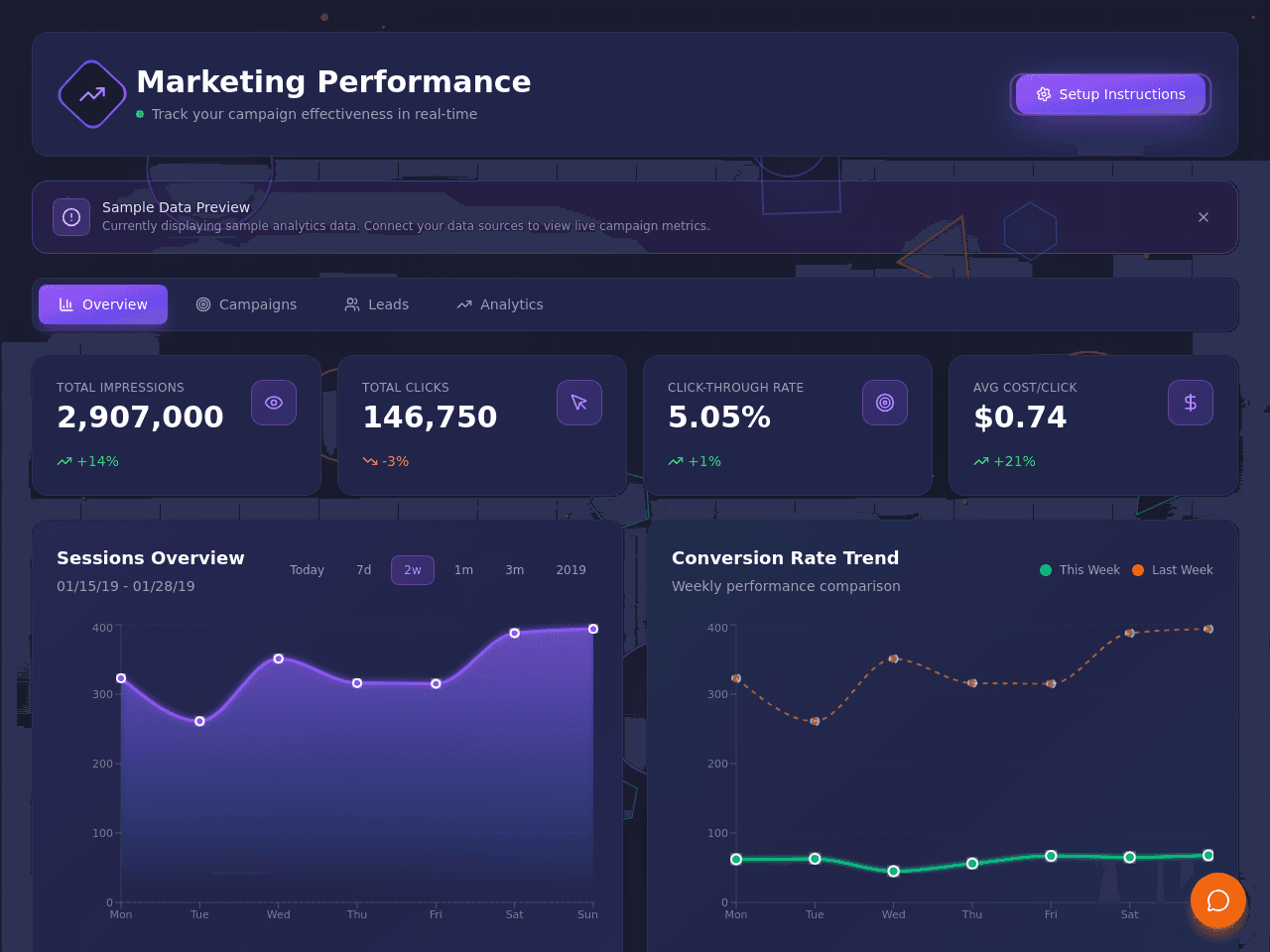Select the 1m time range
This screenshot has width=1270, height=952.
pos(463,570)
